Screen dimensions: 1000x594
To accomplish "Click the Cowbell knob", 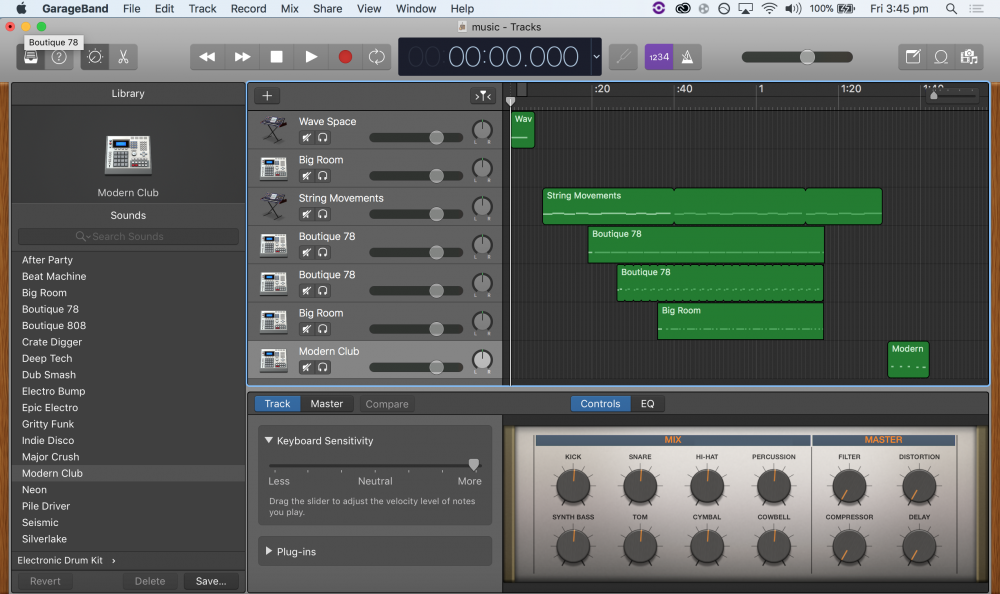I will point(774,546).
